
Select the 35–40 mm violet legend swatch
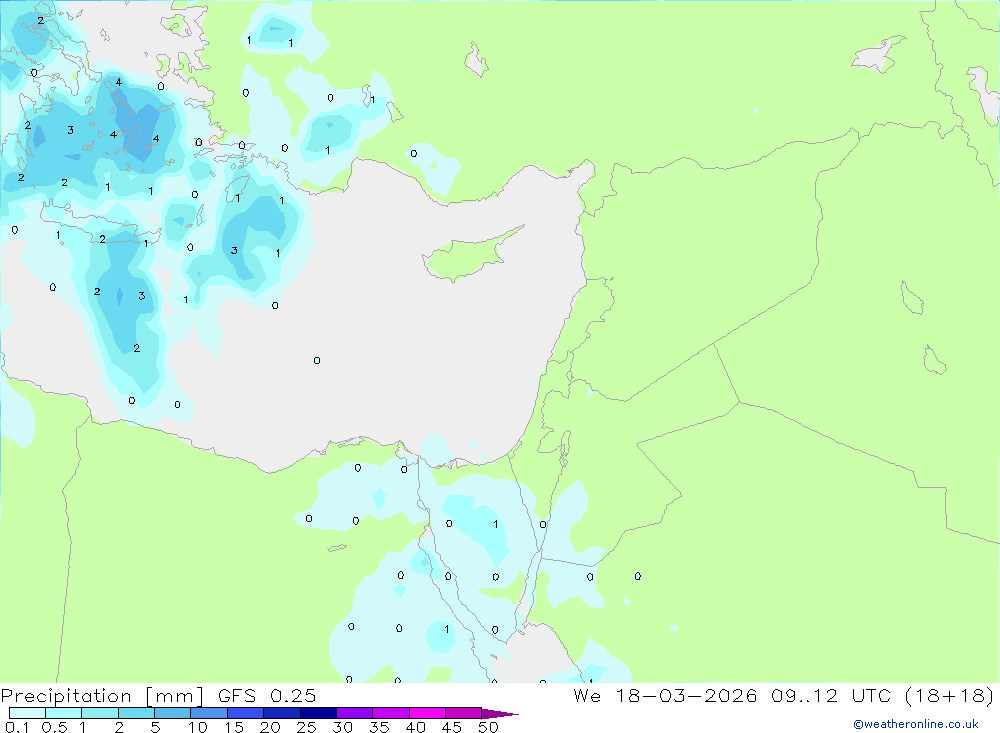pos(391,713)
